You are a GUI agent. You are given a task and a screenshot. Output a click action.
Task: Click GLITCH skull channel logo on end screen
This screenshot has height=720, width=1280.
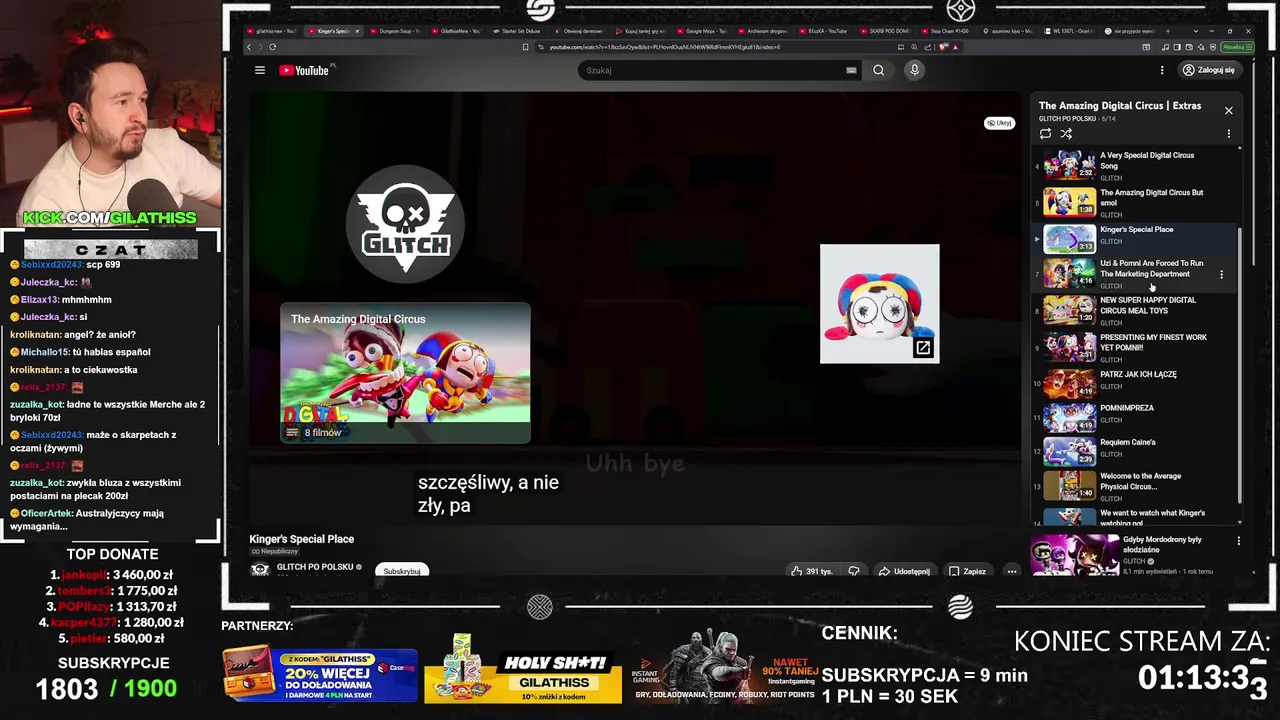point(405,224)
